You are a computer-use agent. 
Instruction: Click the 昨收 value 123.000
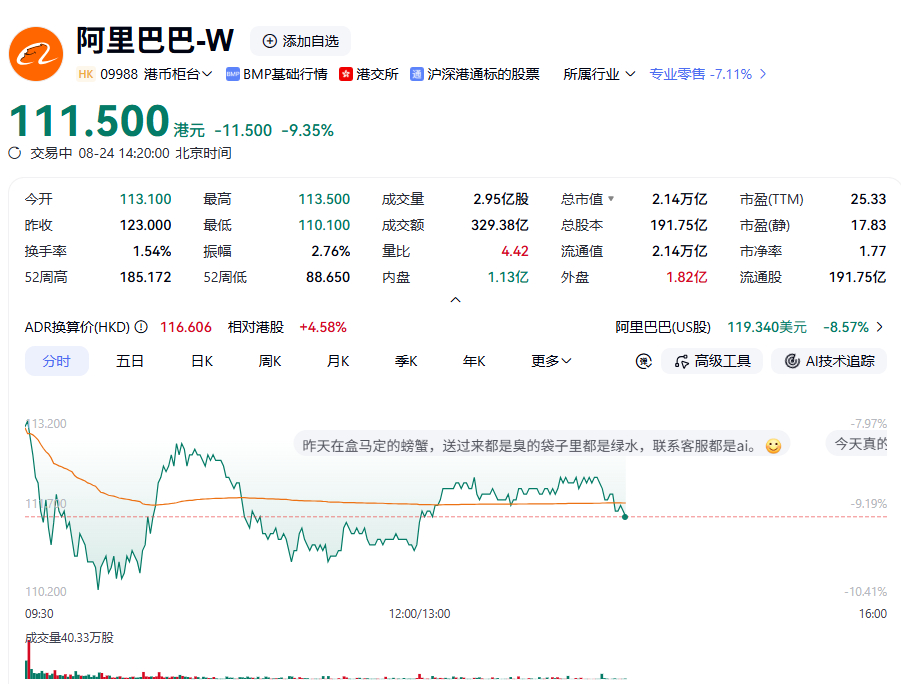pyautogui.click(x=145, y=225)
